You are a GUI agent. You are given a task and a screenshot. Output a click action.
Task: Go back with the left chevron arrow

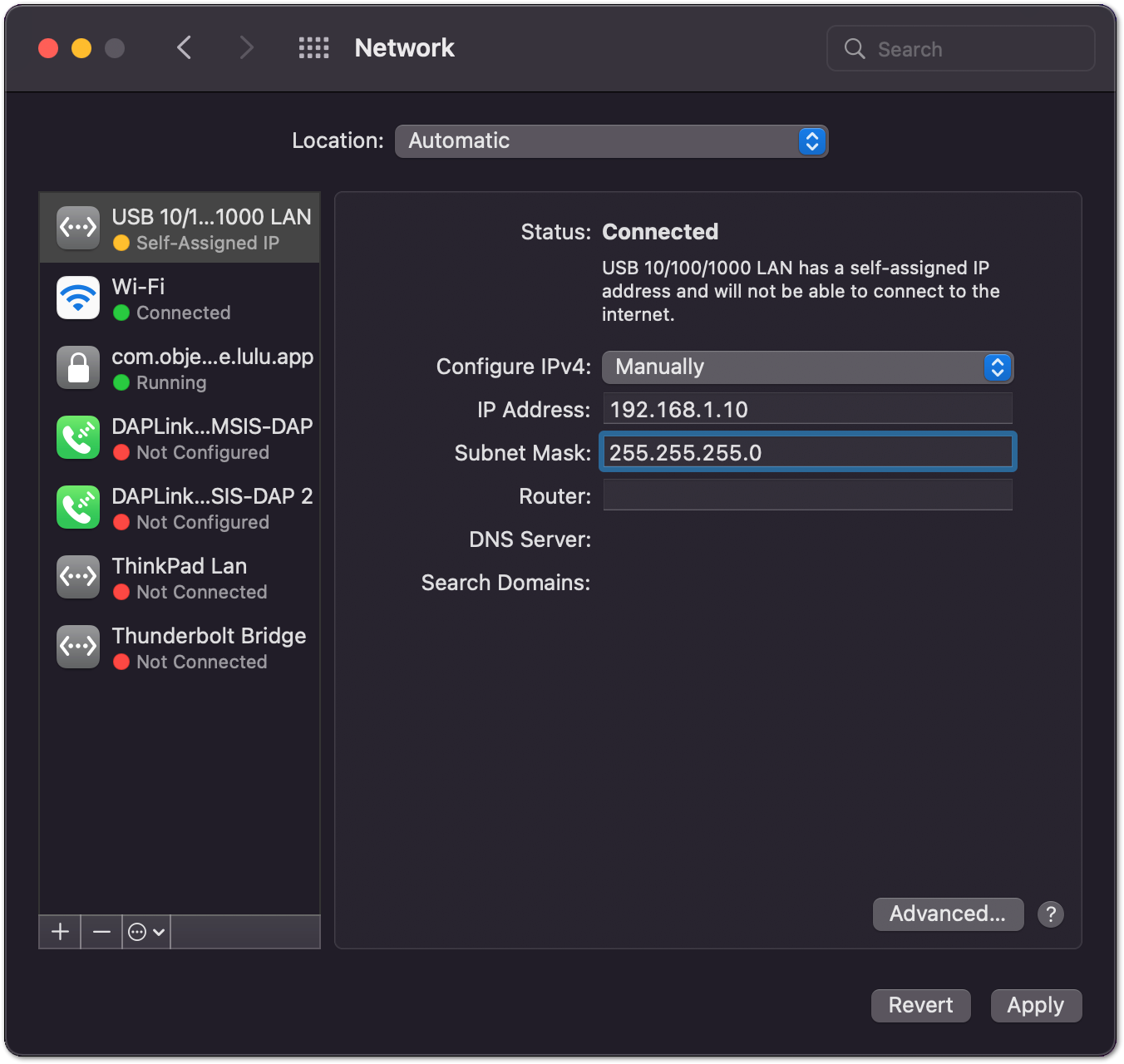click(185, 48)
